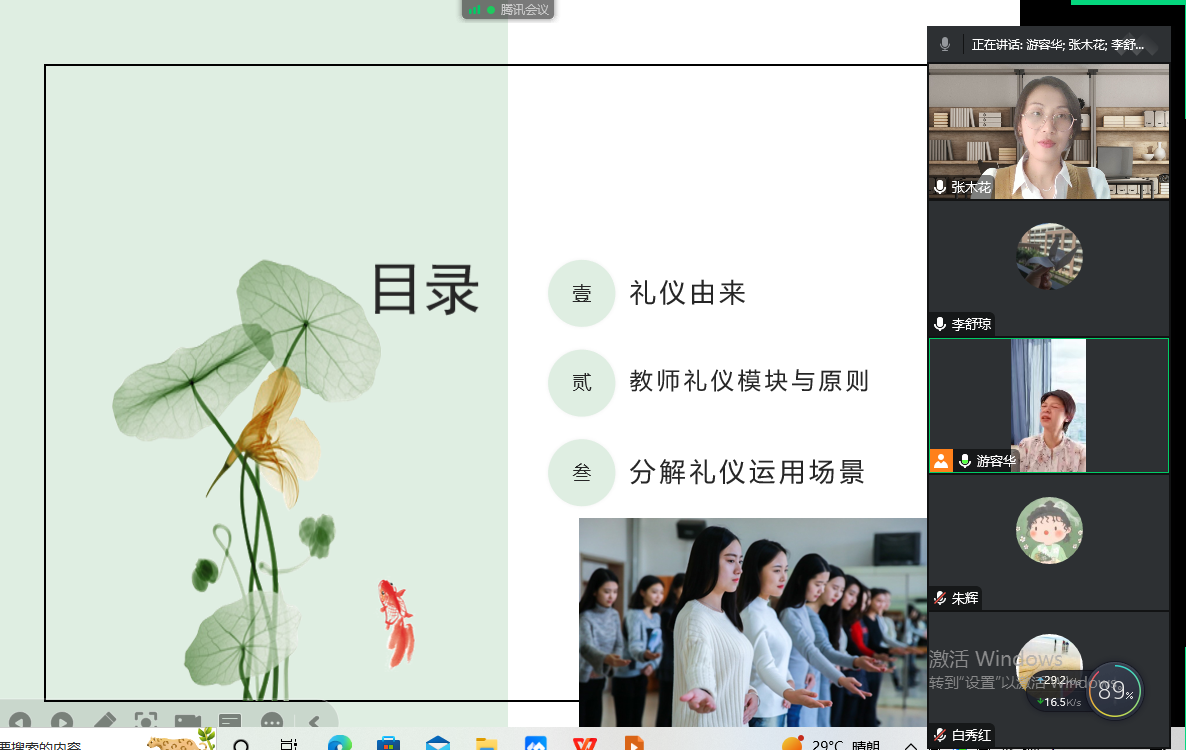Select 张木花's video thumbnail
The height and width of the screenshot is (750, 1186).
1048,131
